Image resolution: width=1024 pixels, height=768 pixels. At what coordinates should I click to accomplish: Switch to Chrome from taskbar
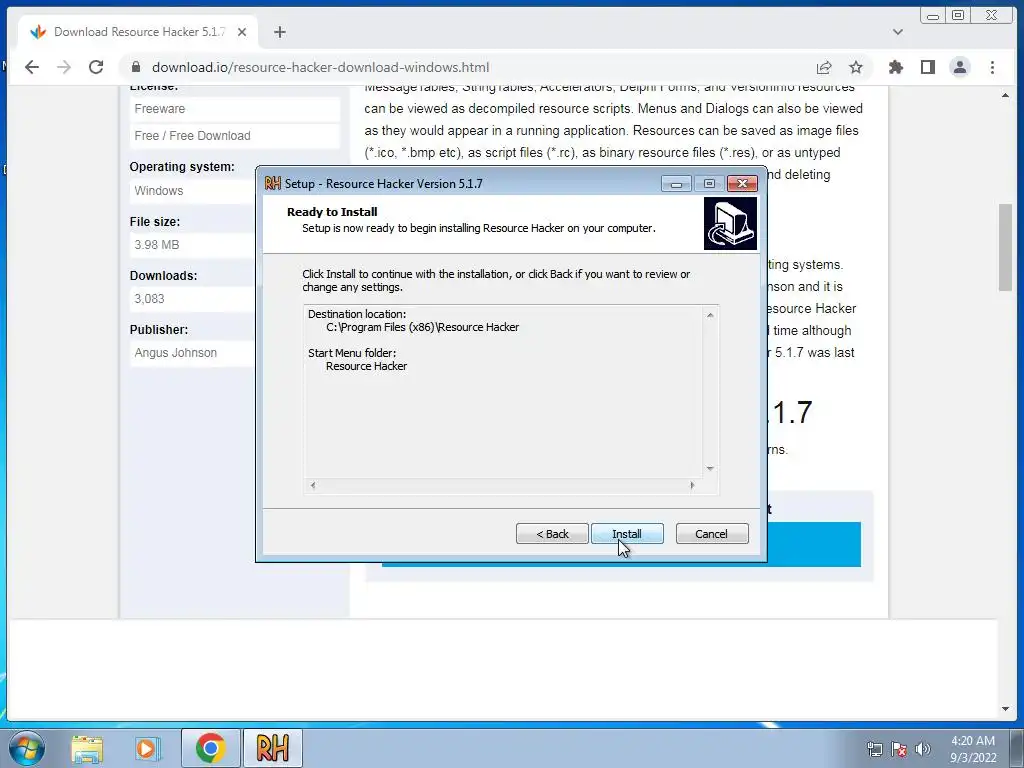(x=210, y=748)
